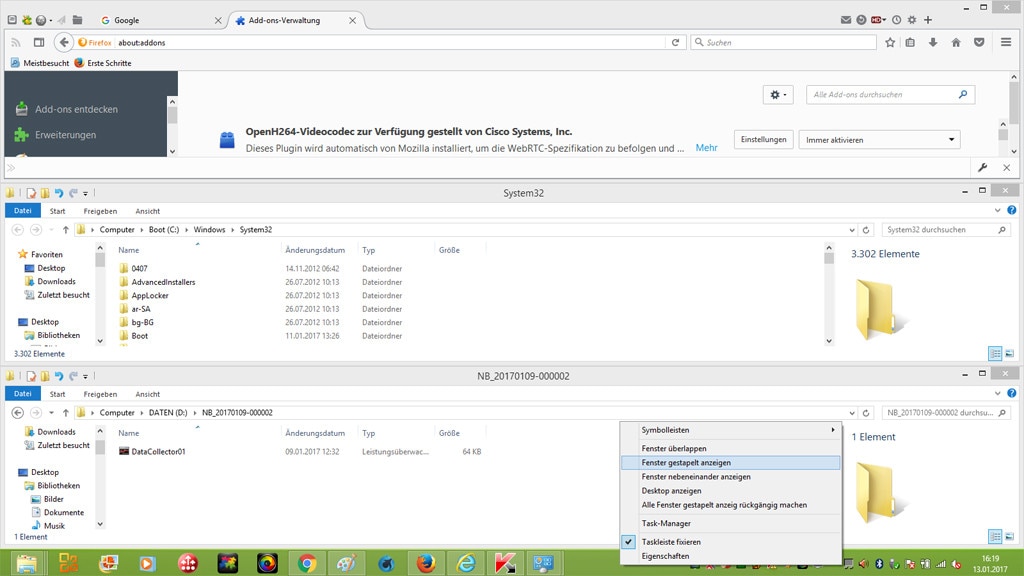Screen dimensions: 1024x576
Task: Open Internet Explorer from taskbar
Action: 465,563
